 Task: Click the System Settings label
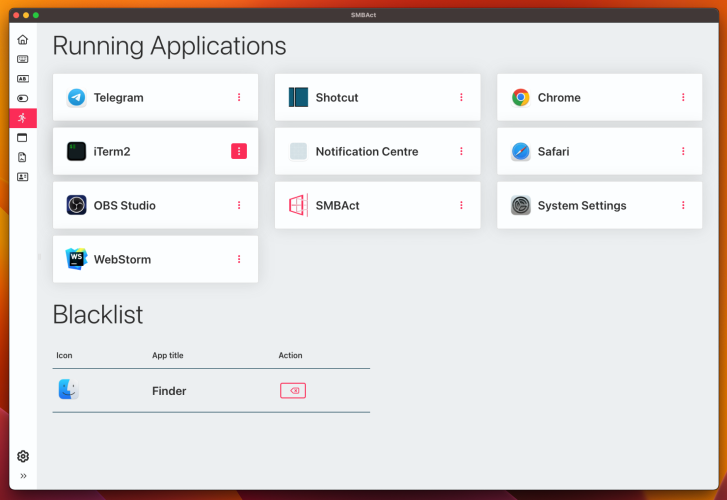tap(582, 205)
